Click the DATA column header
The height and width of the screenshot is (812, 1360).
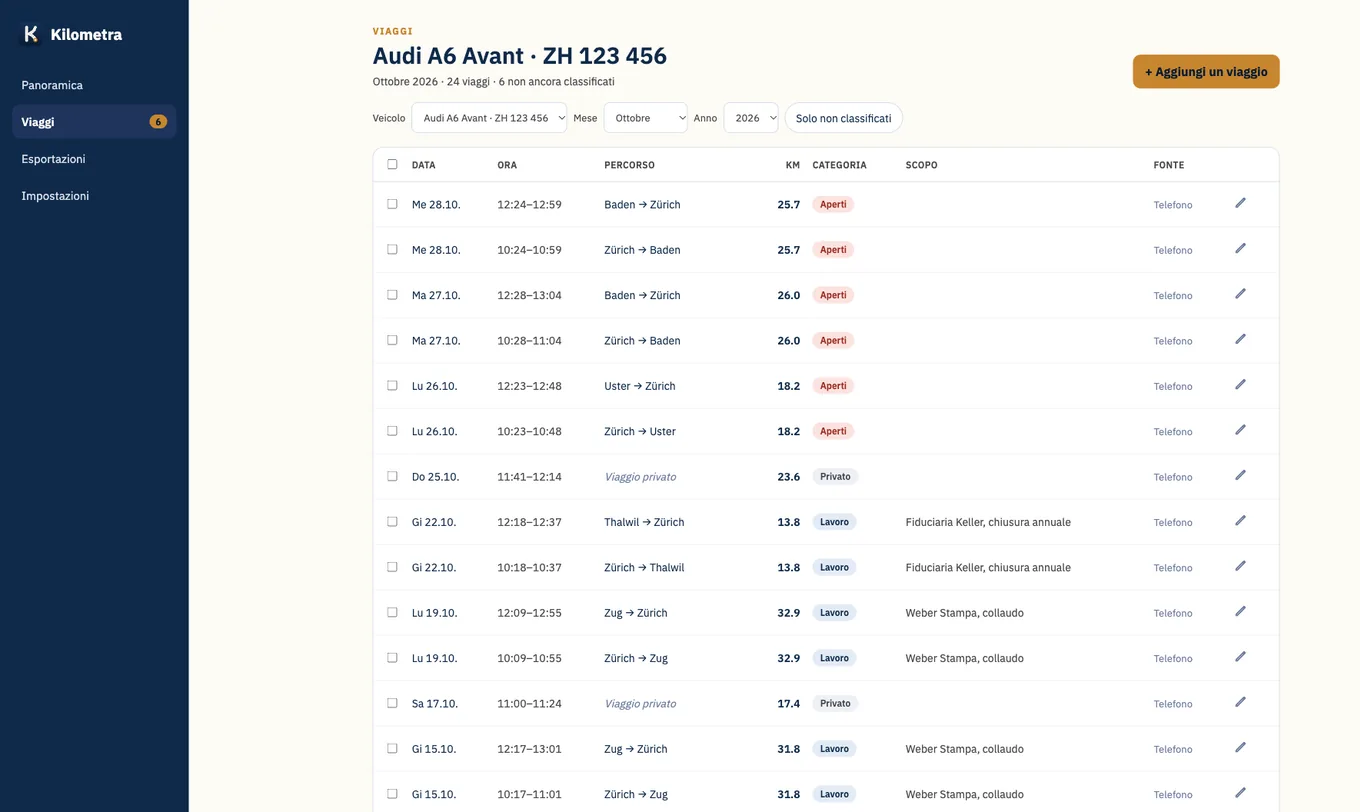pos(424,165)
